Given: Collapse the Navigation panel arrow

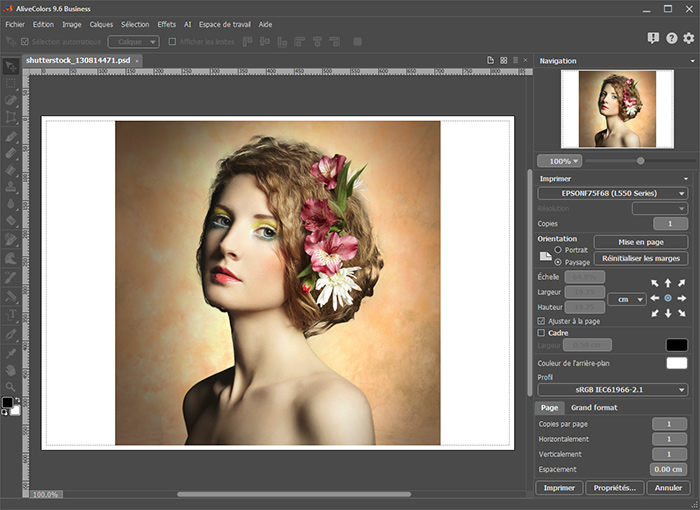Looking at the screenshot, I should [x=692, y=61].
